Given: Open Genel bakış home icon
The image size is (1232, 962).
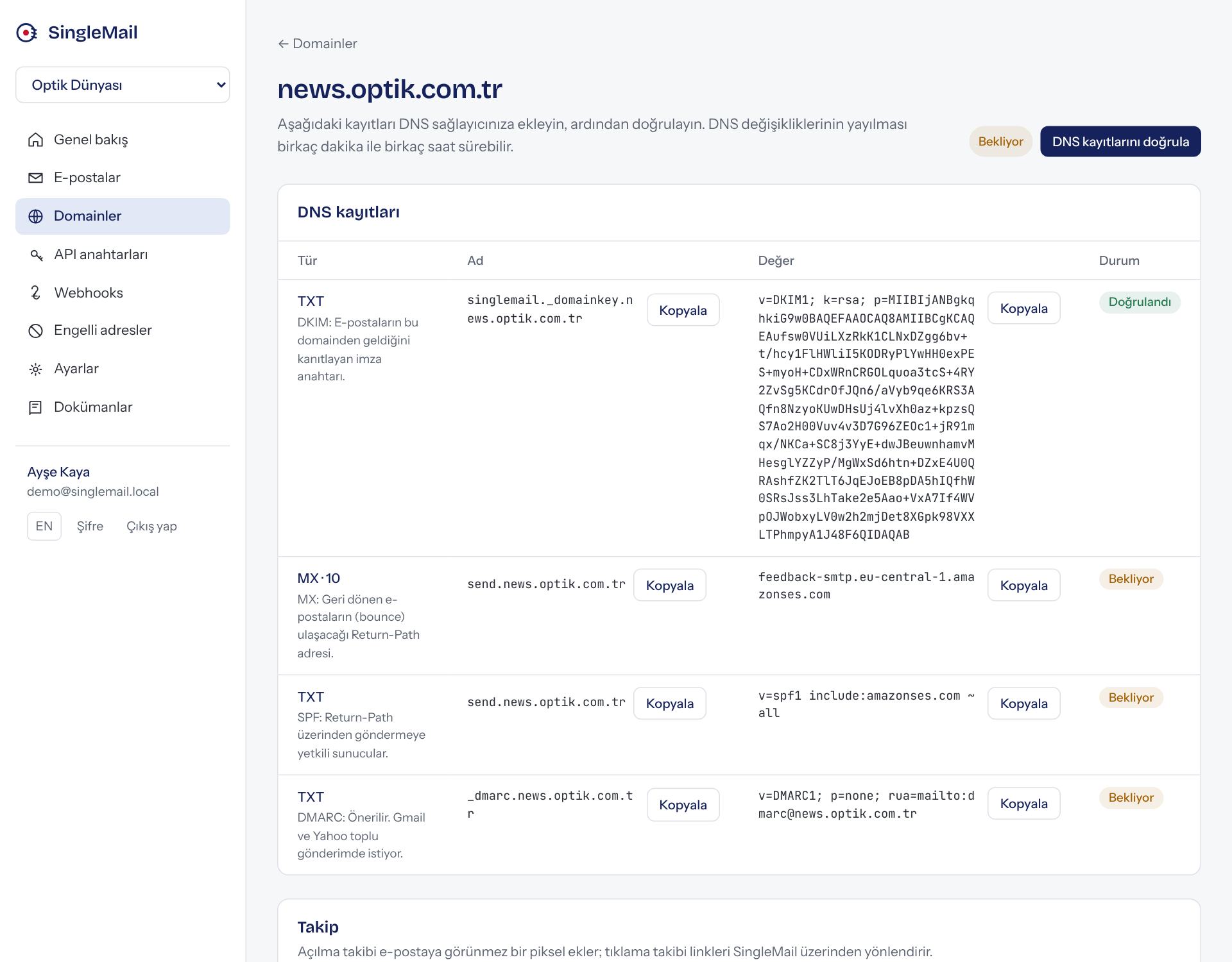Looking at the screenshot, I should click(x=36, y=140).
